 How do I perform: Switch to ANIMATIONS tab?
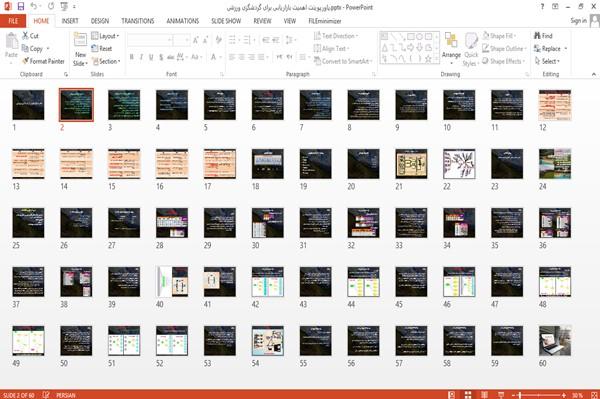tap(183, 21)
